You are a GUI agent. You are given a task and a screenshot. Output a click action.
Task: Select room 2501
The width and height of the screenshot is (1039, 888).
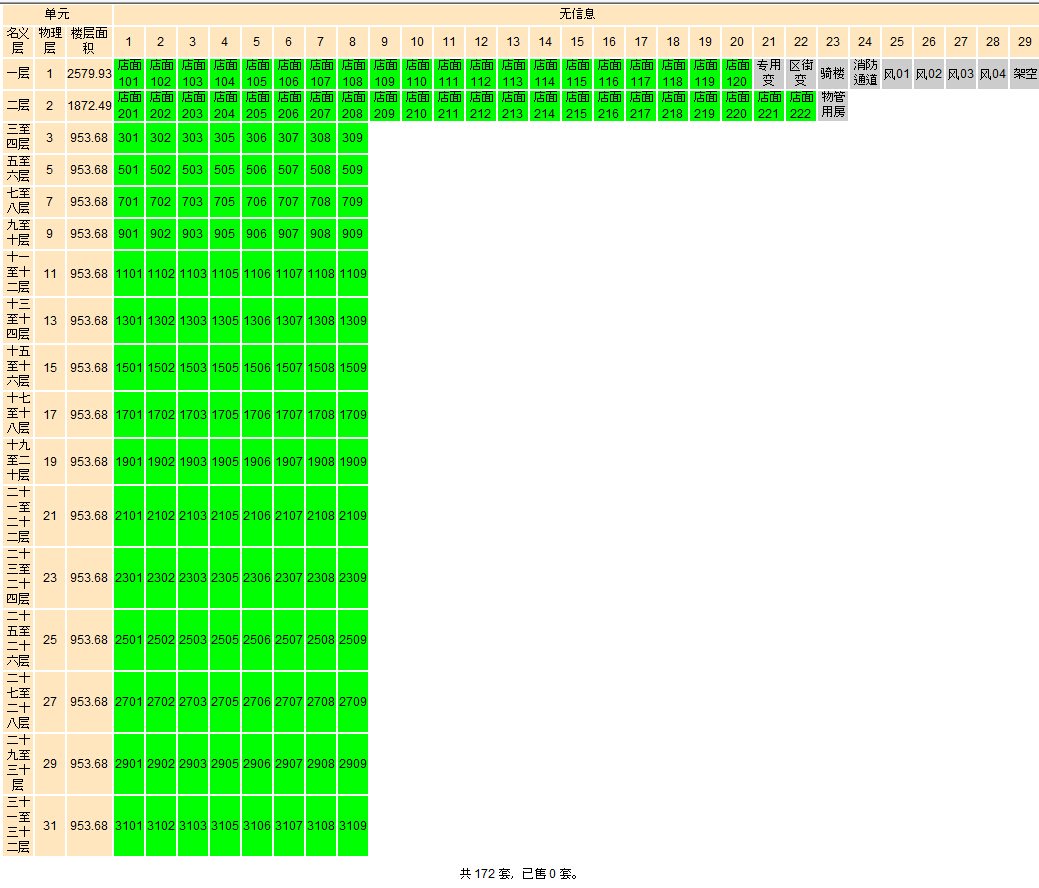pyautogui.click(x=129, y=639)
